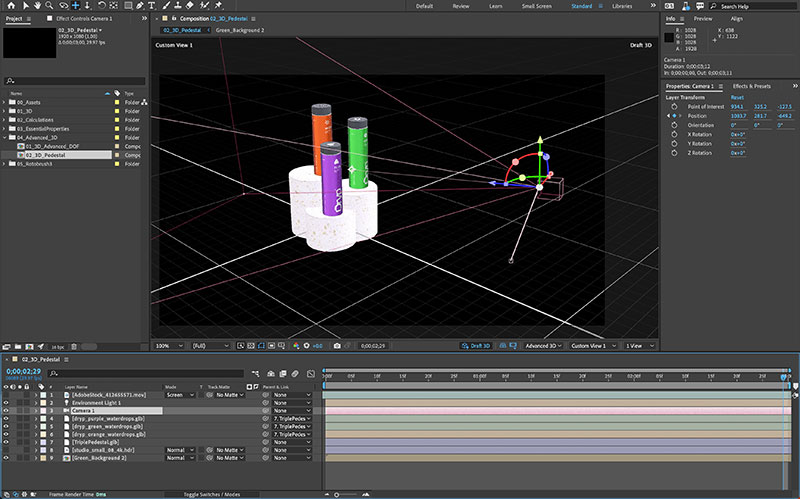
Task: Select the Rotation tool
Action: [x=102, y=6]
